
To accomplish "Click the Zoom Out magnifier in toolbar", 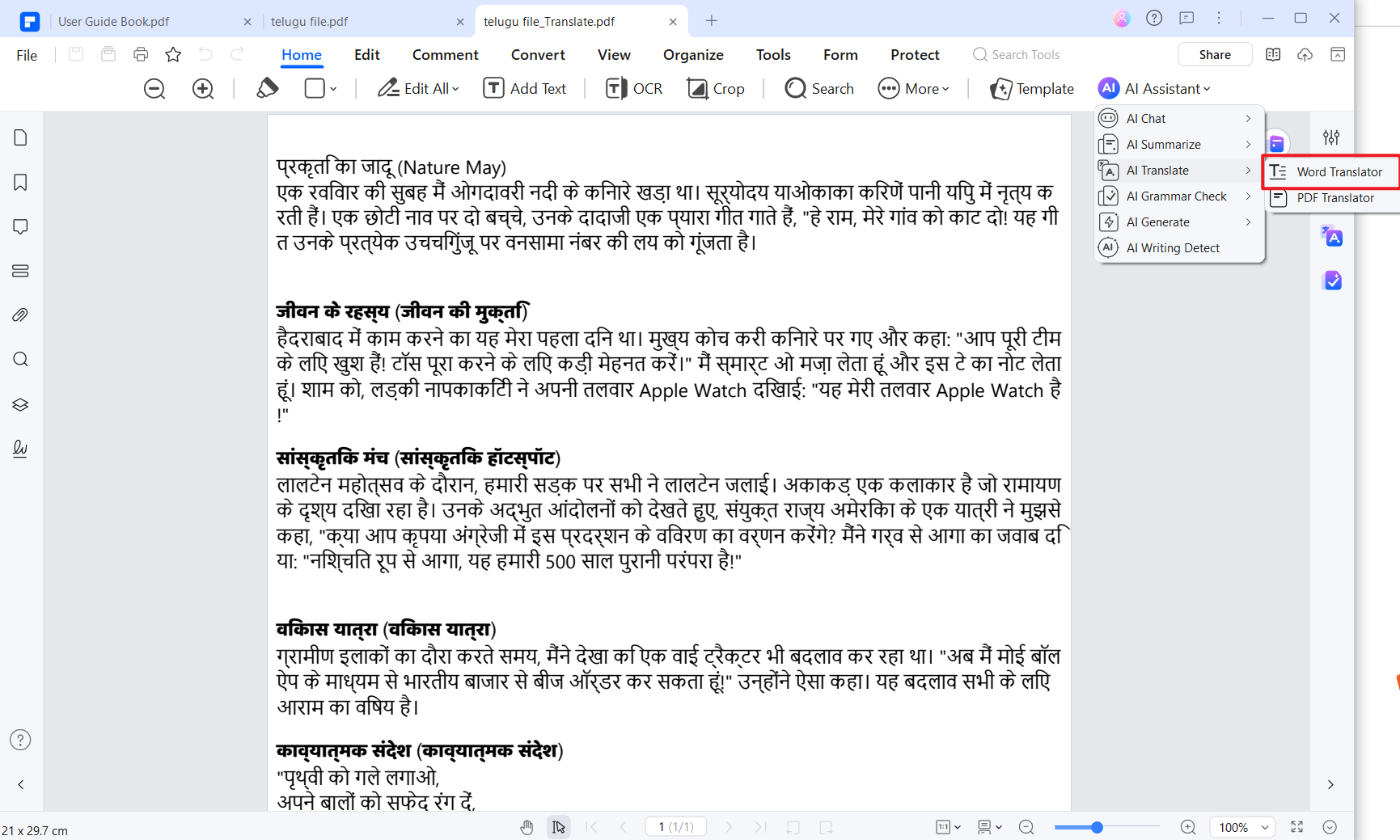I will pyautogui.click(x=154, y=89).
